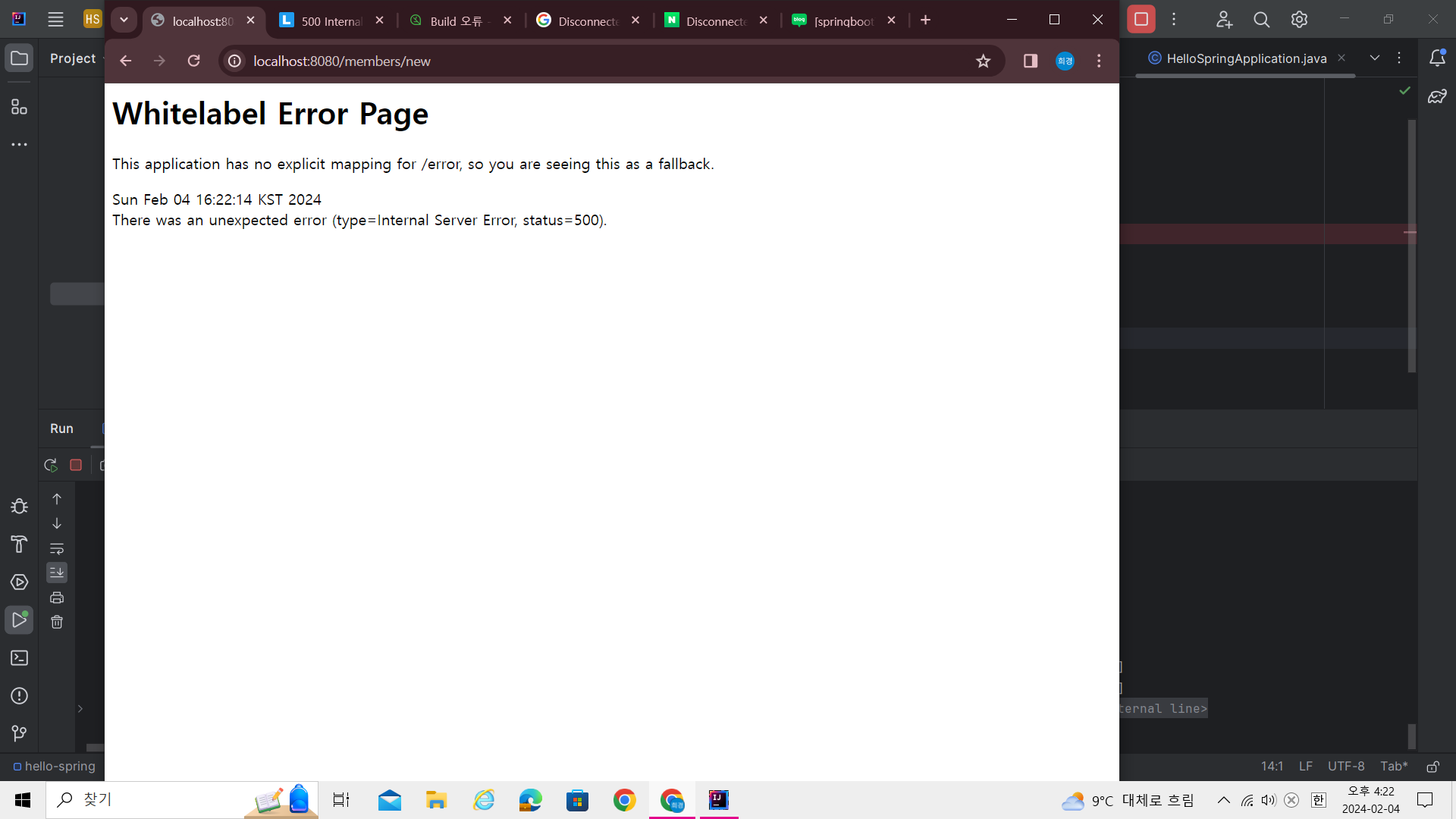This screenshot has width=1456, height=819.
Task: Open IntelliJ Search Everywhere magnifier
Action: pyautogui.click(x=1262, y=20)
